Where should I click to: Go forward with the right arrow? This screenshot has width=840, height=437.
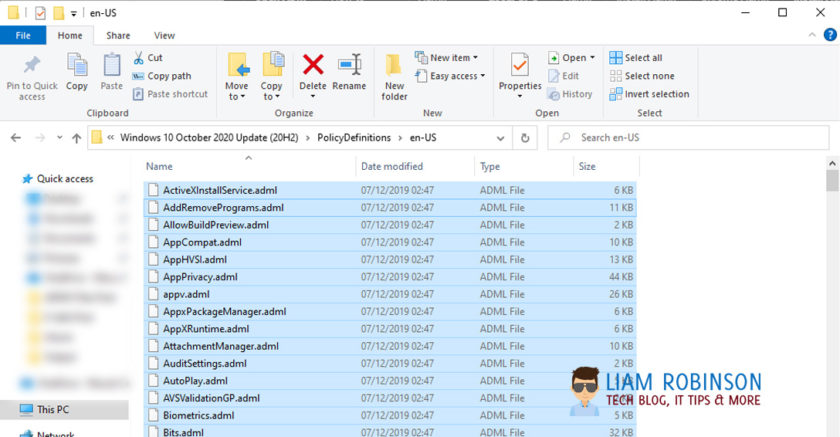coord(40,138)
